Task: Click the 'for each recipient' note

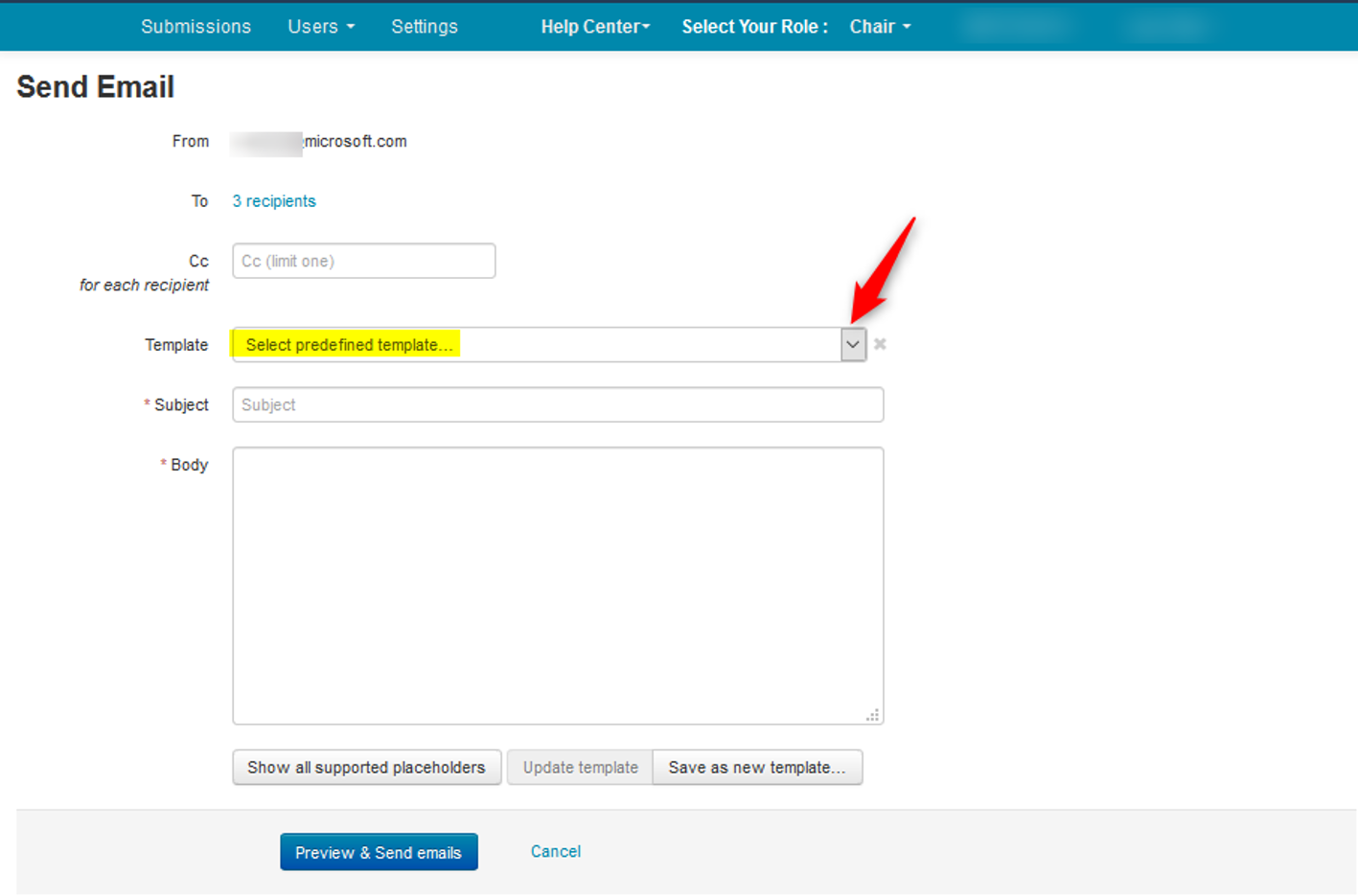Action: click(x=144, y=285)
